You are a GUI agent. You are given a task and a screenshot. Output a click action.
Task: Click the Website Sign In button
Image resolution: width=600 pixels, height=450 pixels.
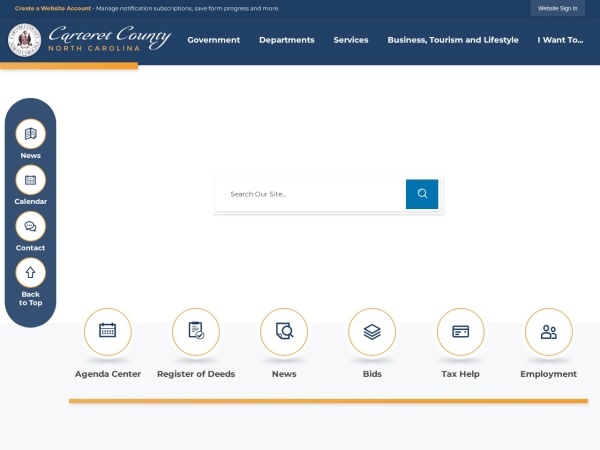point(558,8)
